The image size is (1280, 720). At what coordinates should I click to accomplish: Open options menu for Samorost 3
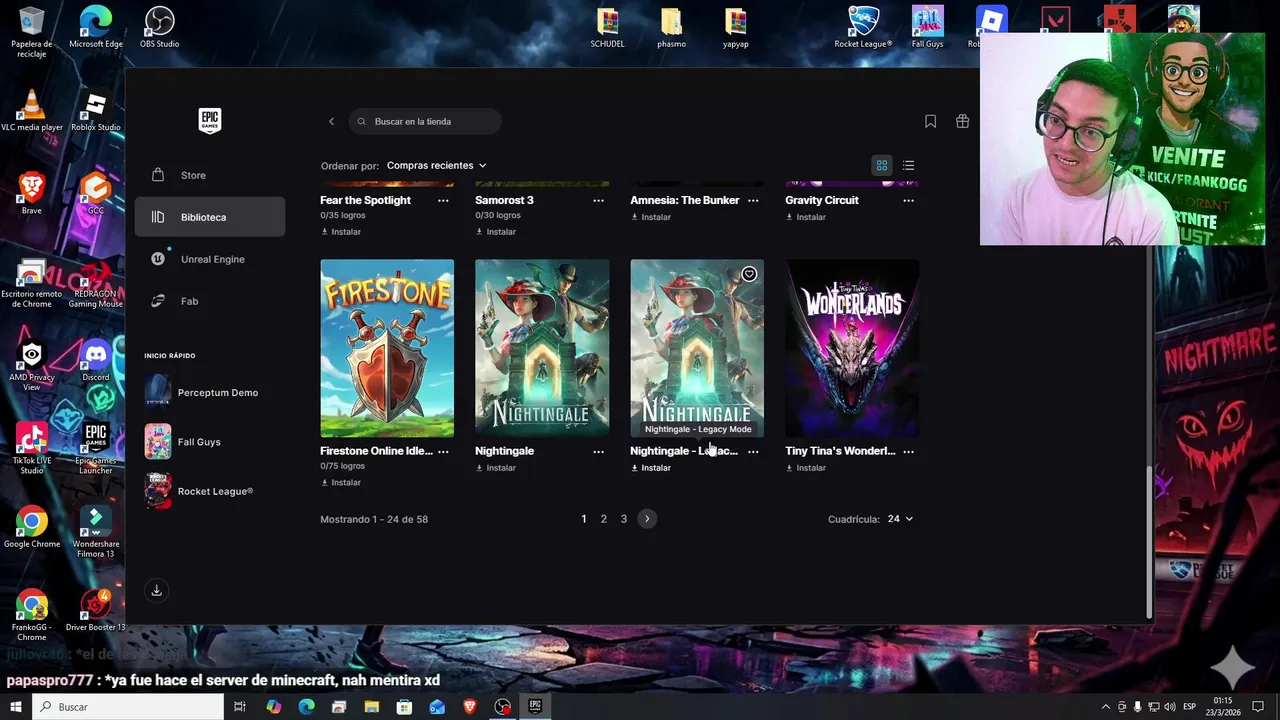pyautogui.click(x=598, y=200)
